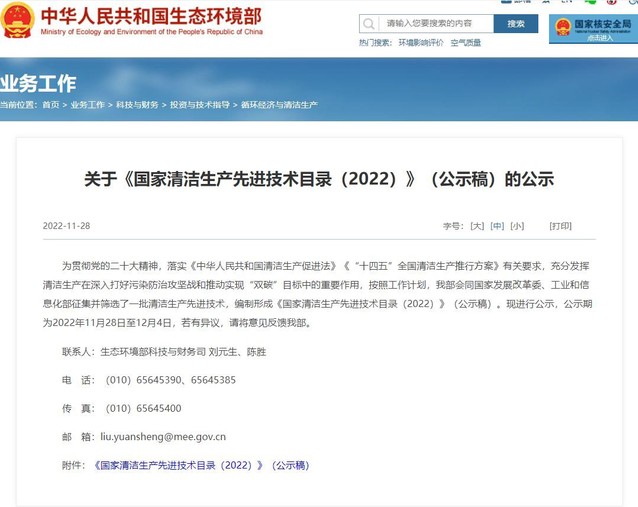Set font size to small [小]
Viewport: 638px width, 507px height.
tap(517, 226)
